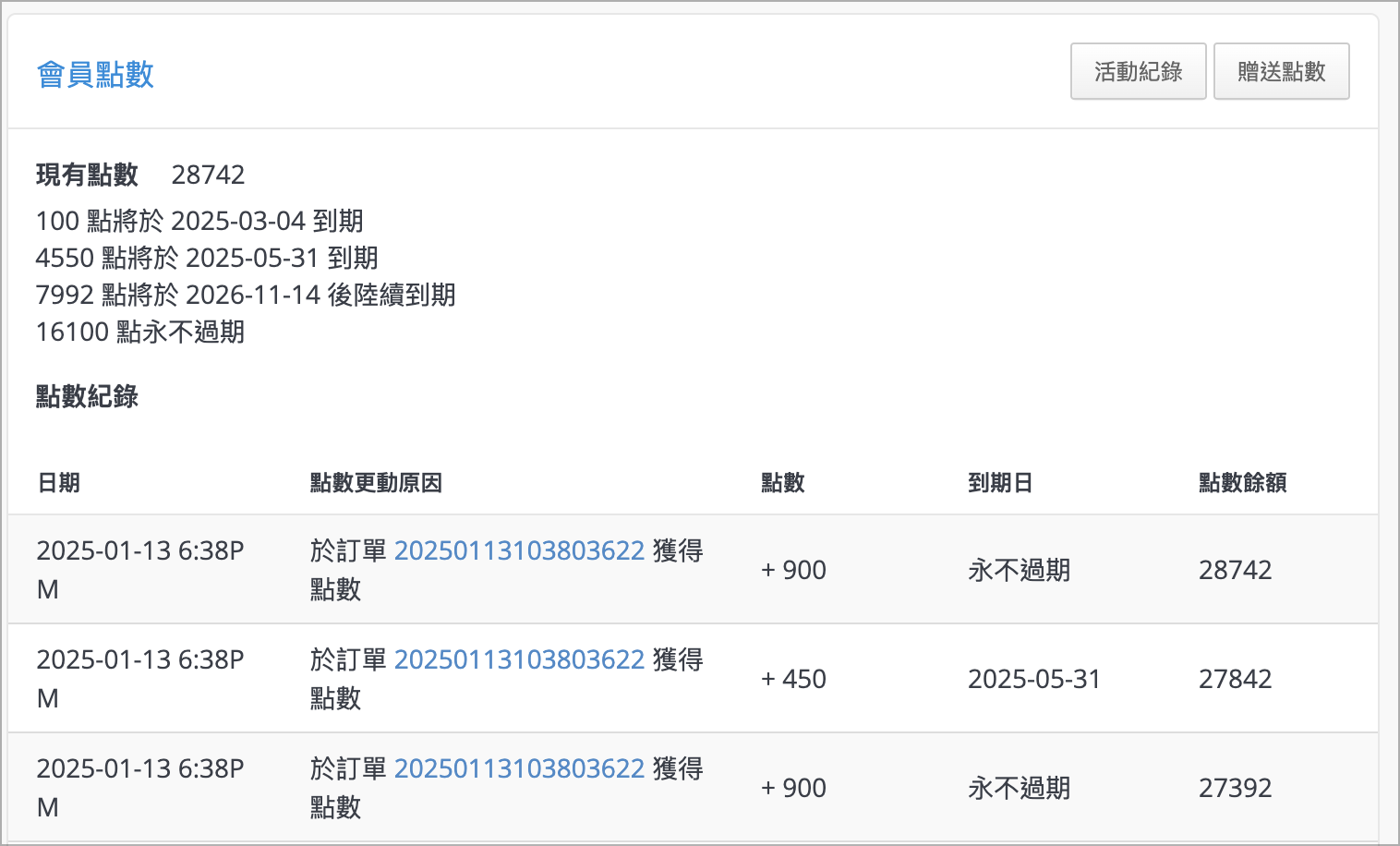Select the balance cell 28742 in first row

(x=1235, y=570)
